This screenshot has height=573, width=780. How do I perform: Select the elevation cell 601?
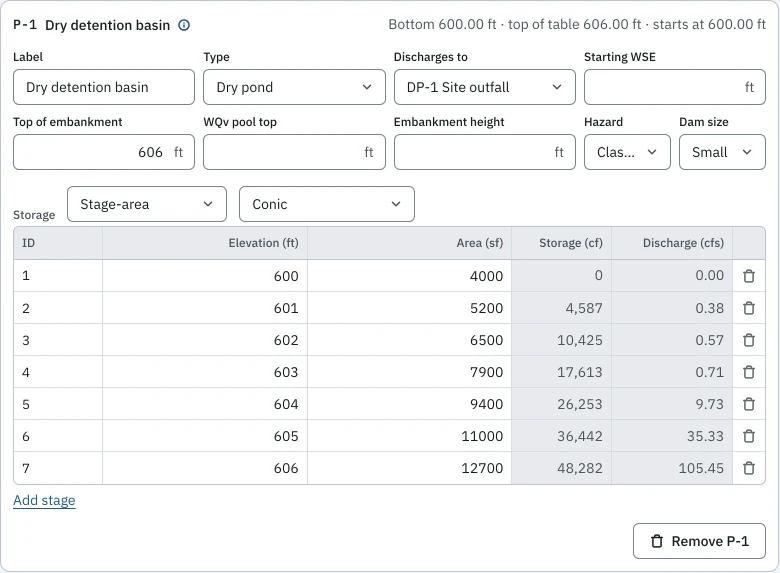[x=205, y=308]
